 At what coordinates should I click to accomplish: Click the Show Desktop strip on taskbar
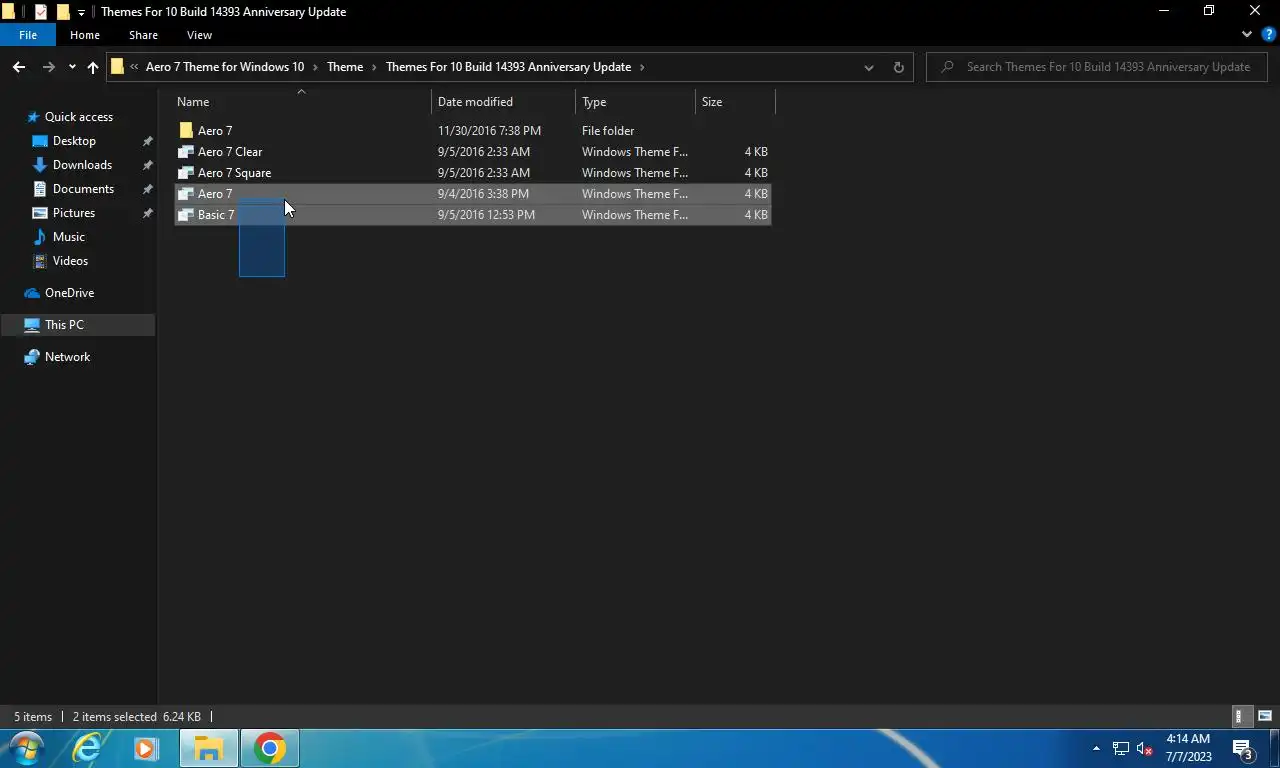pos(1274,748)
